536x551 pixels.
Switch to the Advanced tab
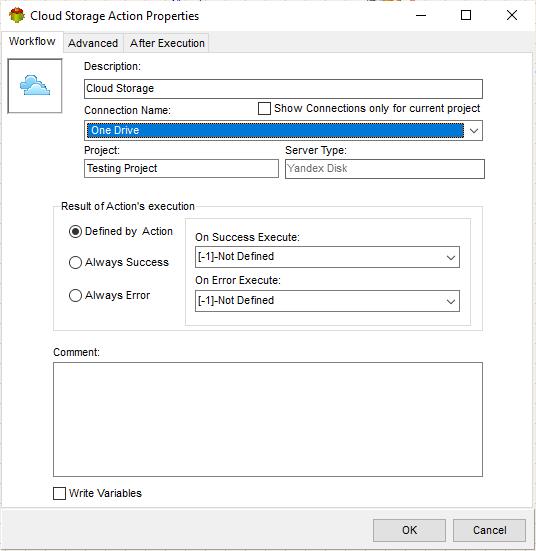(93, 43)
